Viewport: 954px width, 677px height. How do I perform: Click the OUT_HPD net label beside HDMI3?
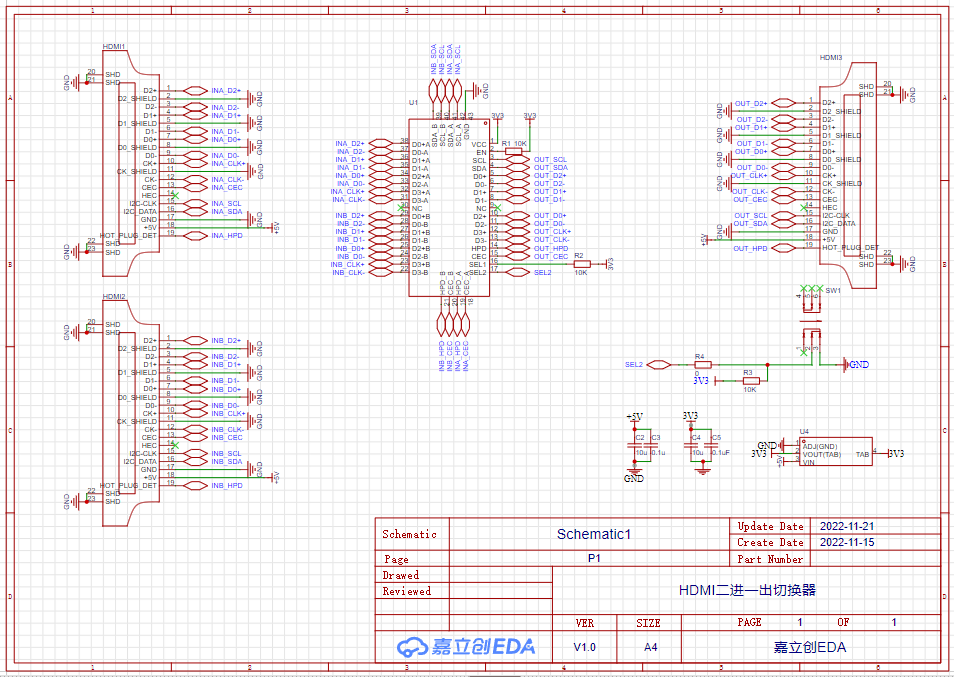750,249
